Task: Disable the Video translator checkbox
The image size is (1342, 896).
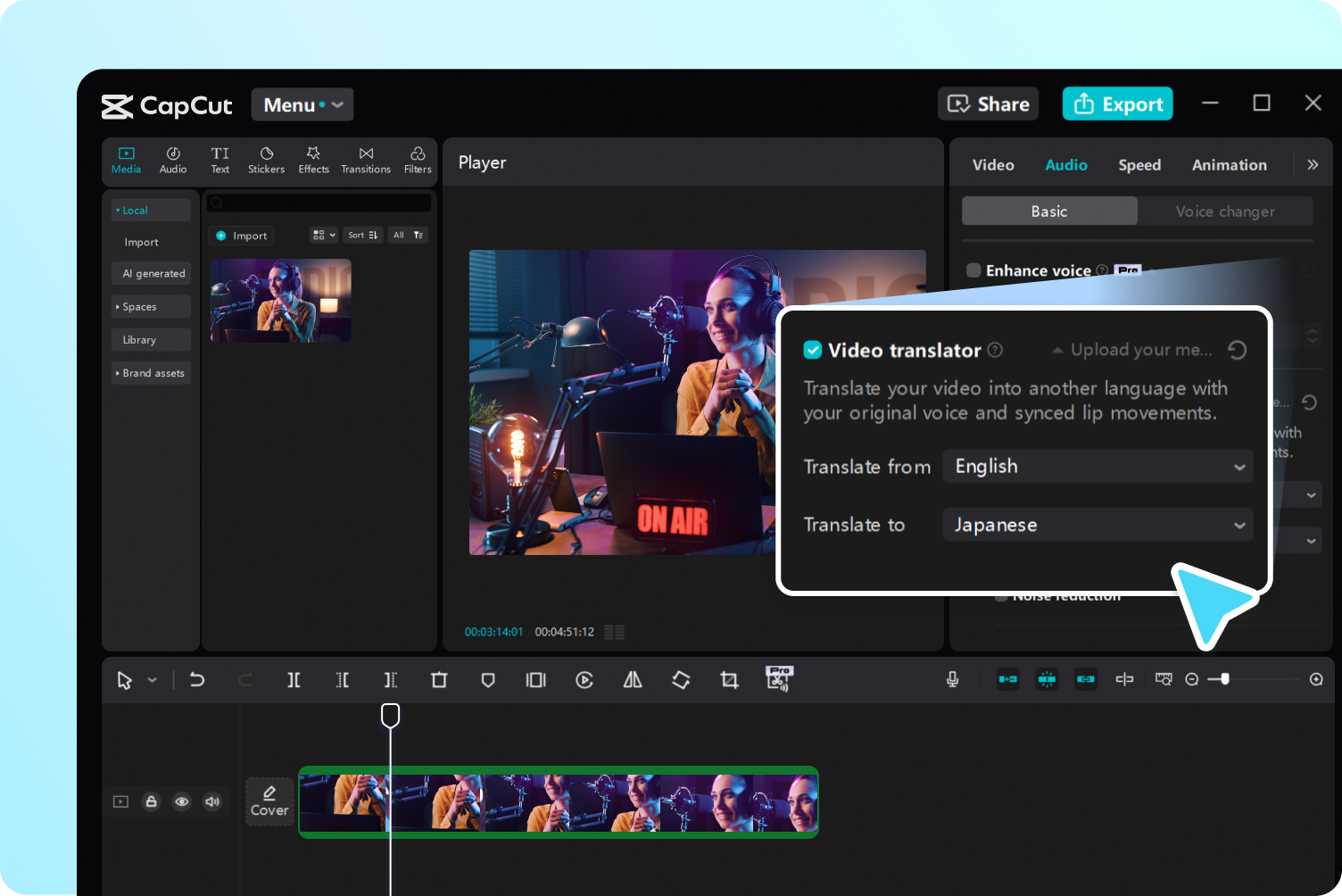Action: (813, 350)
